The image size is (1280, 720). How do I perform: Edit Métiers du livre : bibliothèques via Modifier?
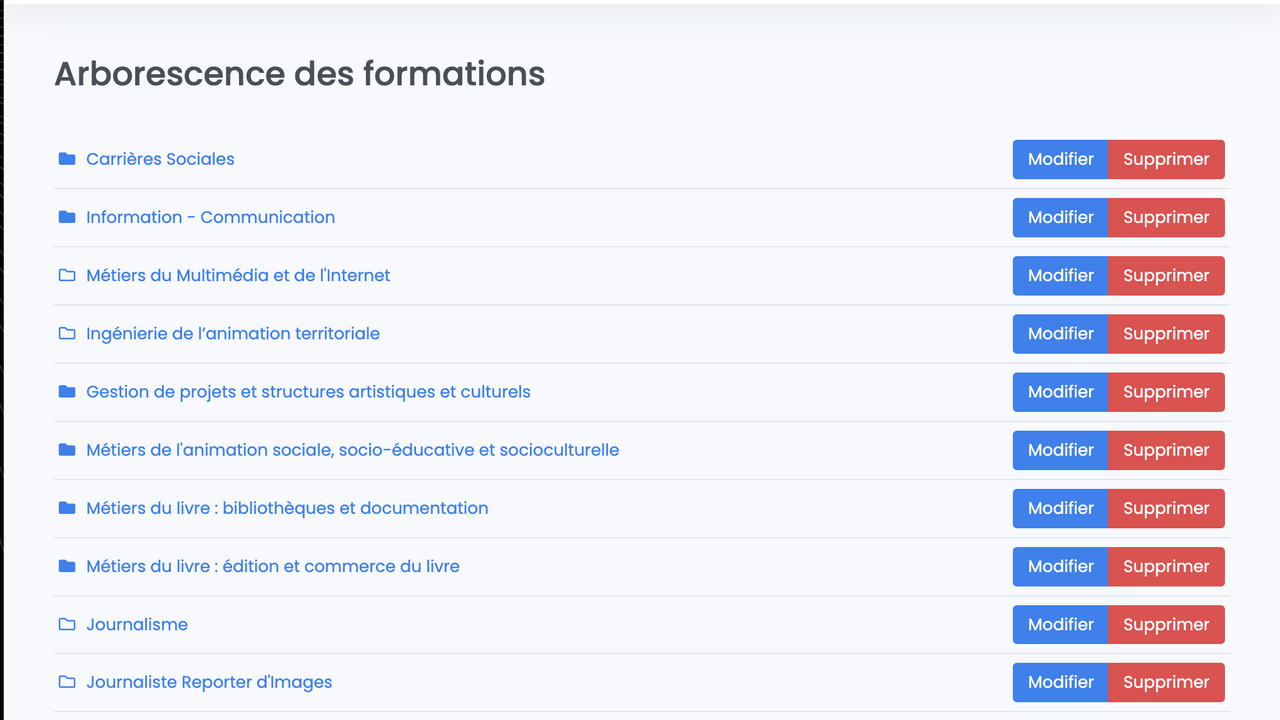coord(1060,508)
